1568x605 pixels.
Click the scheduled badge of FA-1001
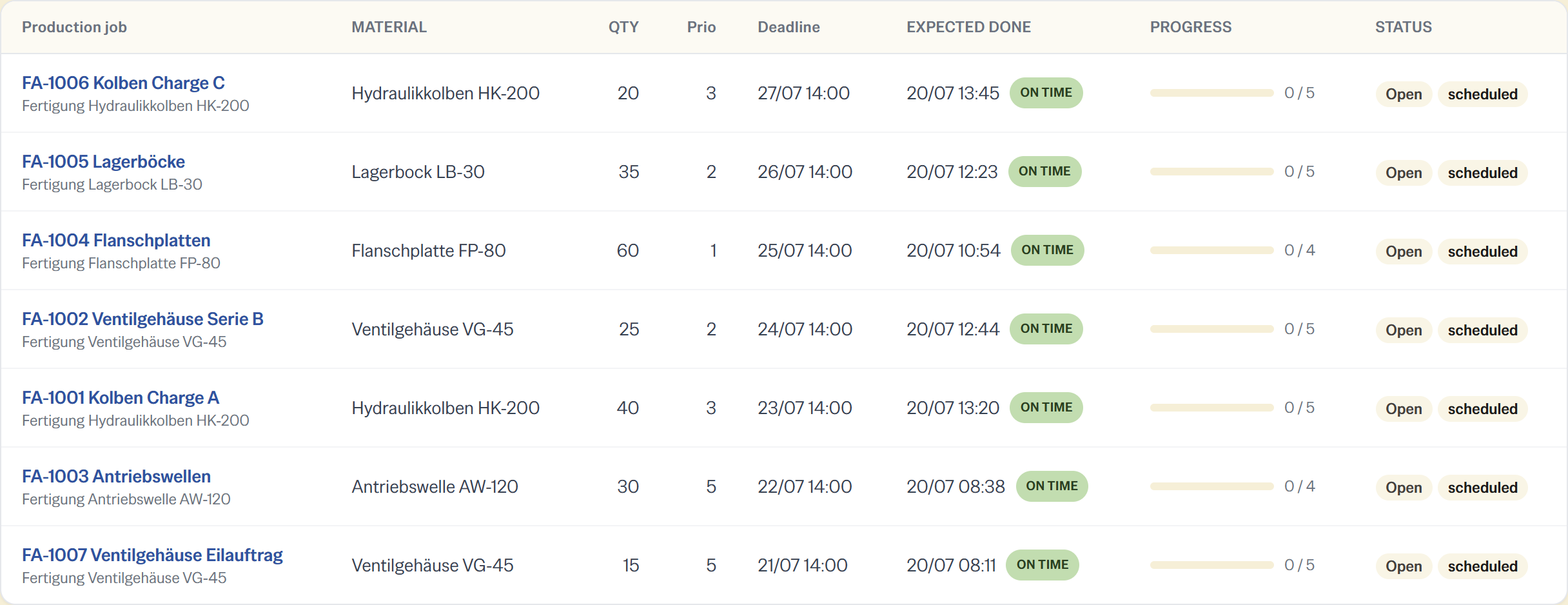click(1482, 409)
